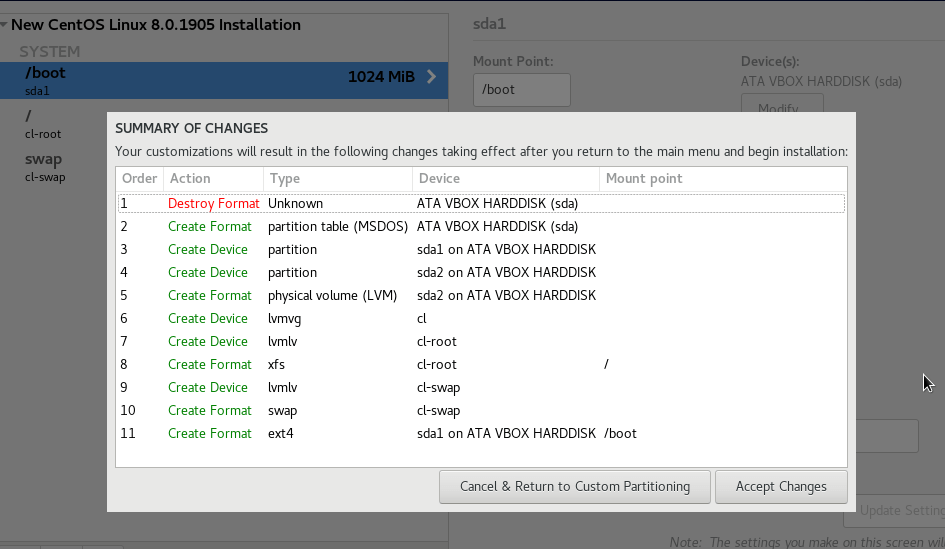Select row 3 Create Device sda1 partition
Screen dimensions: 945x549
coord(482,249)
